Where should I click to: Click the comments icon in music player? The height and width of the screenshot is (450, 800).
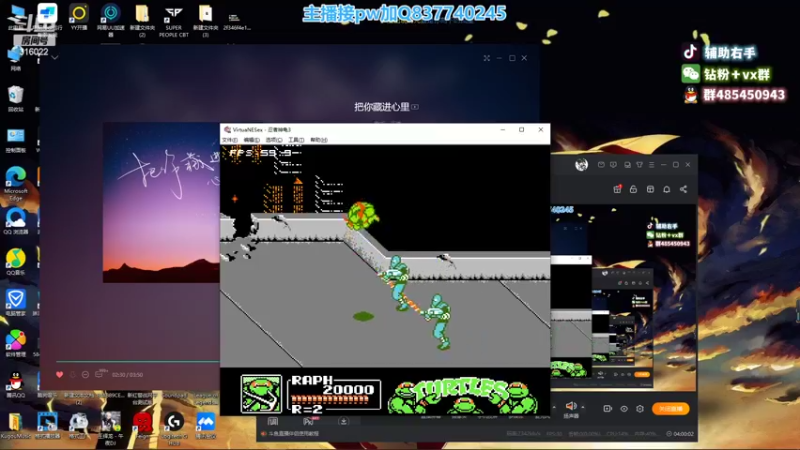pos(100,374)
